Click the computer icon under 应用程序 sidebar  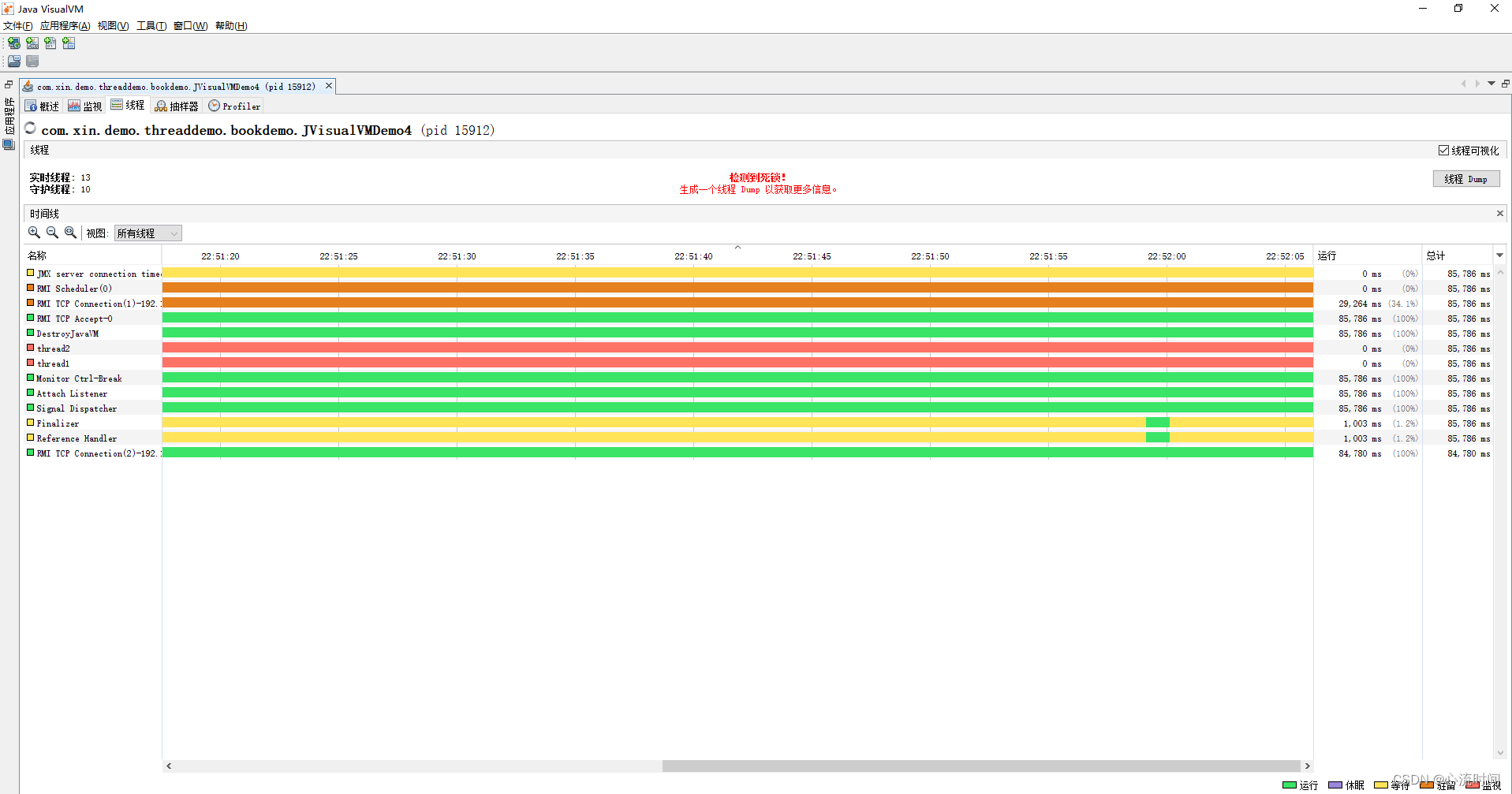[9, 145]
